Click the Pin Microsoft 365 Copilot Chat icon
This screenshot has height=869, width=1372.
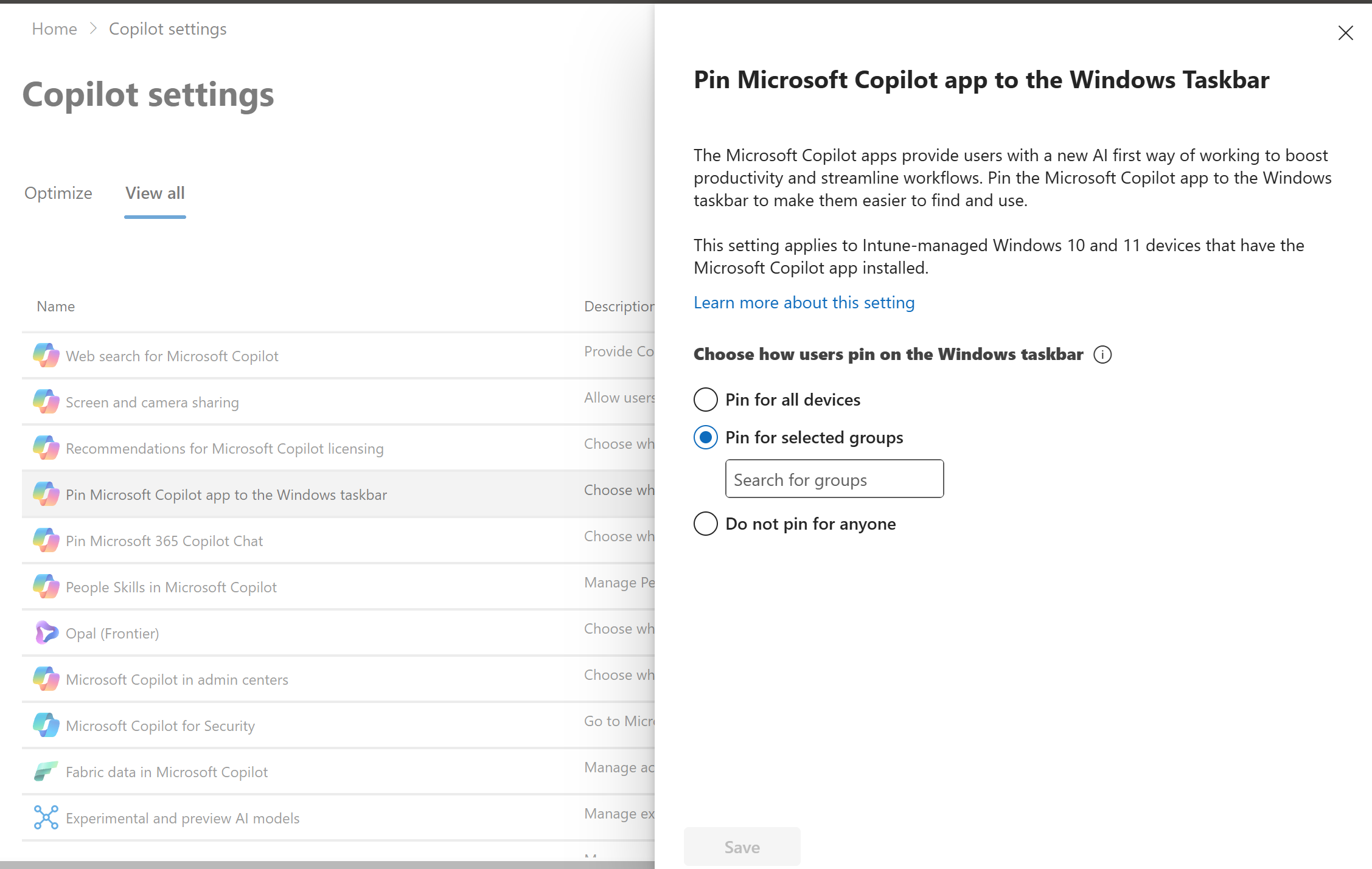(x=46, y=541)
